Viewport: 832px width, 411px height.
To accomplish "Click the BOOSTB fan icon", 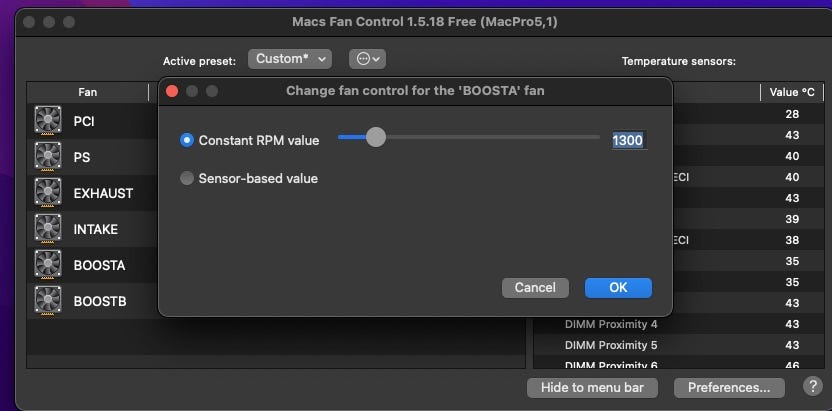I will (48, 300).
